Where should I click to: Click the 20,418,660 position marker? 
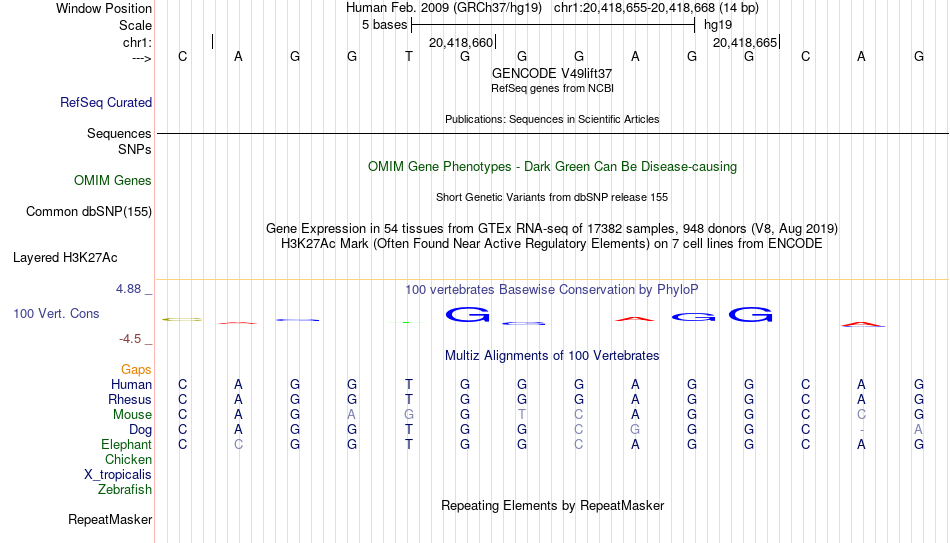pos(461,42)
